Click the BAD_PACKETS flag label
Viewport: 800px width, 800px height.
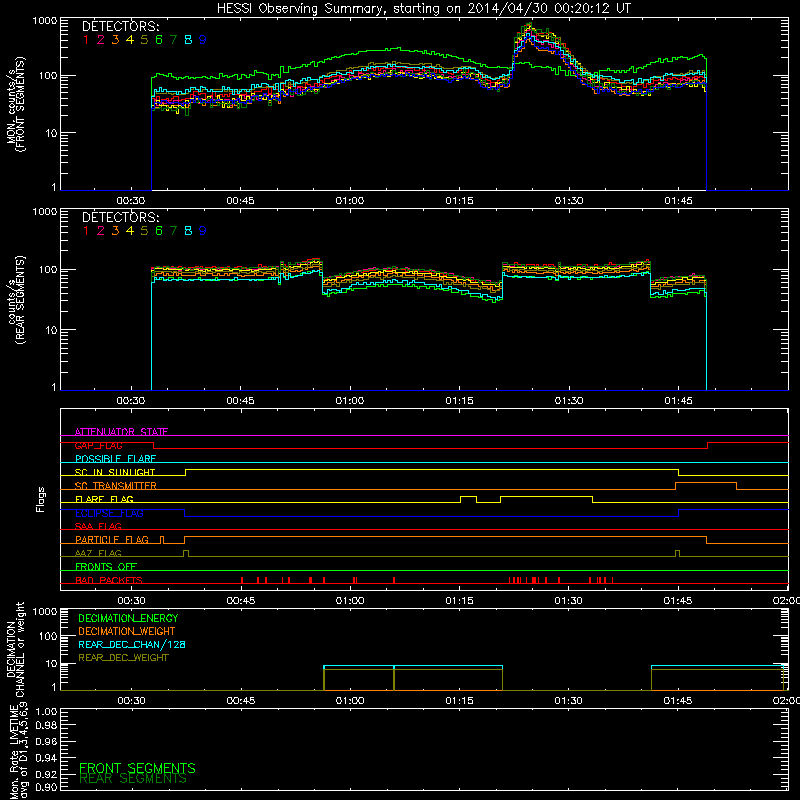coord(109,580)
